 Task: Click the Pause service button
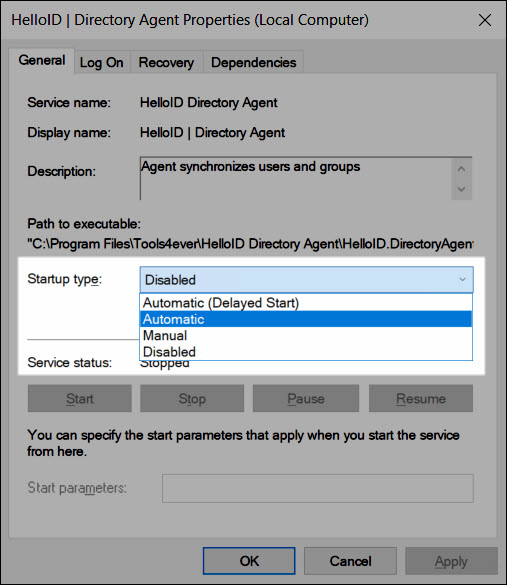pos(306,398)
